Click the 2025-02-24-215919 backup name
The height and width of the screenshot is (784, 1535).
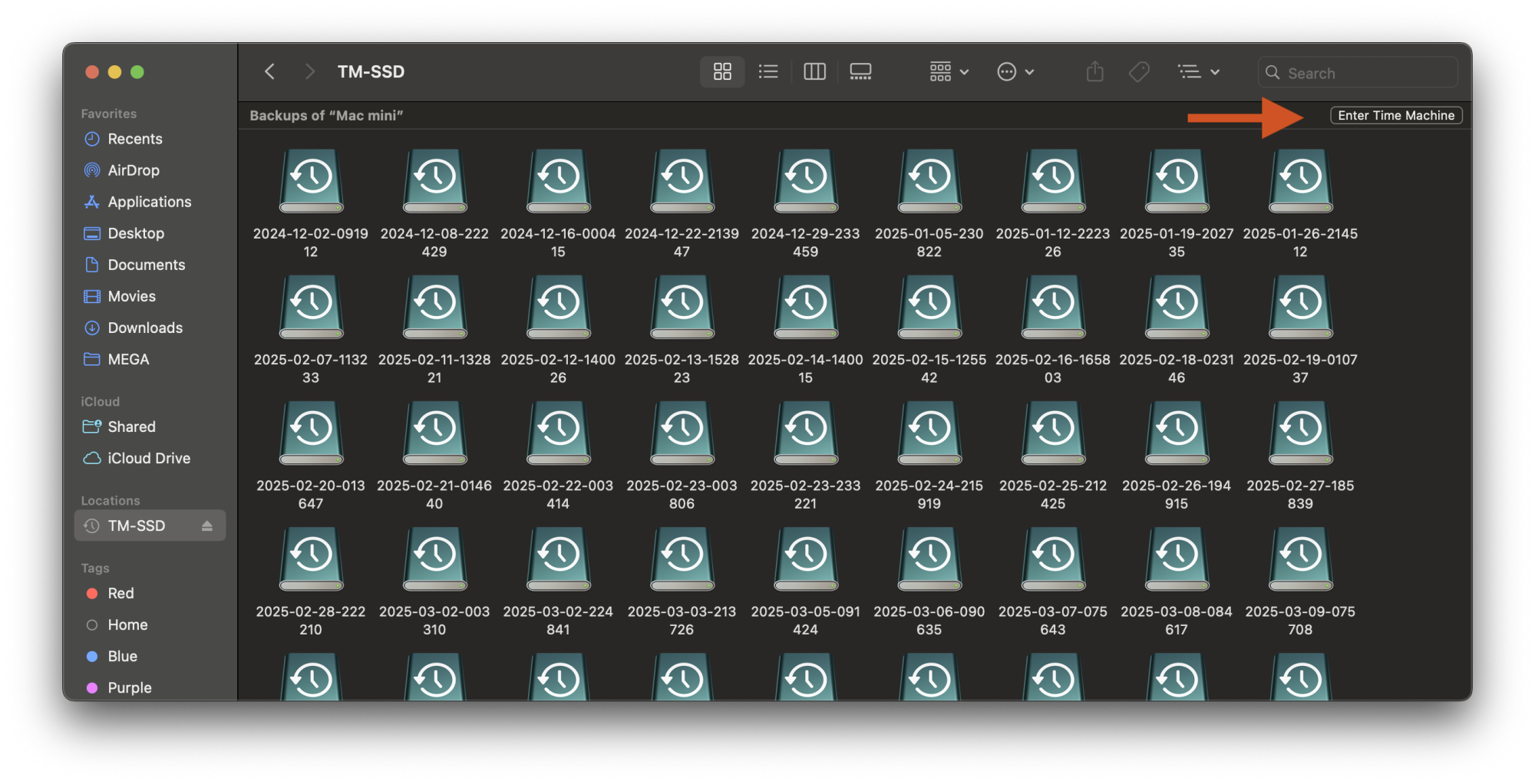pos(929,495)
